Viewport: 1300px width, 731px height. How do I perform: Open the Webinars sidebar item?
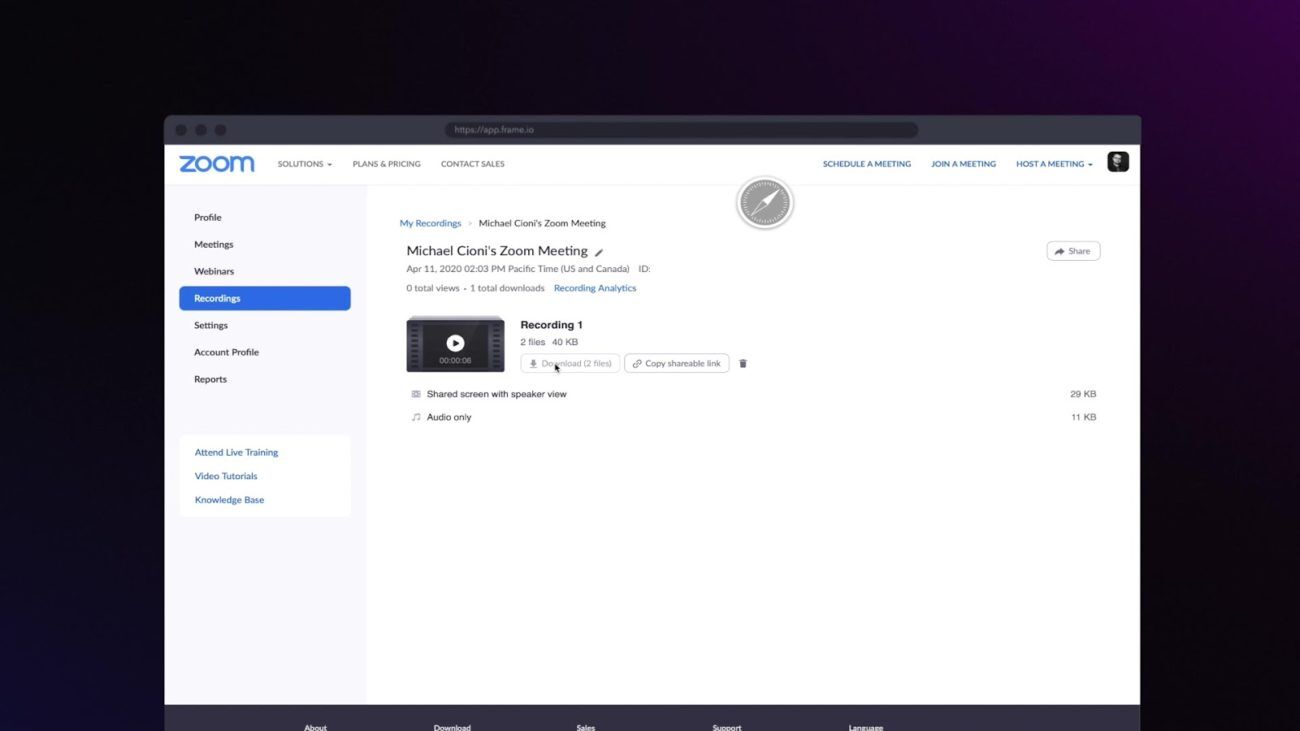(x=213, y=270)
